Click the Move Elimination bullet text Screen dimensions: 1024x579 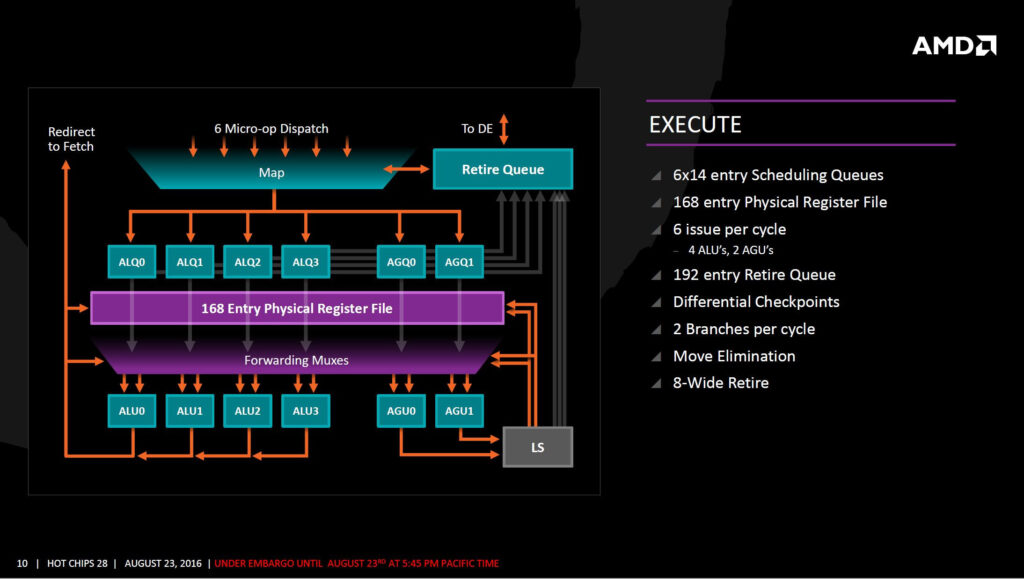tap(734, 356)
